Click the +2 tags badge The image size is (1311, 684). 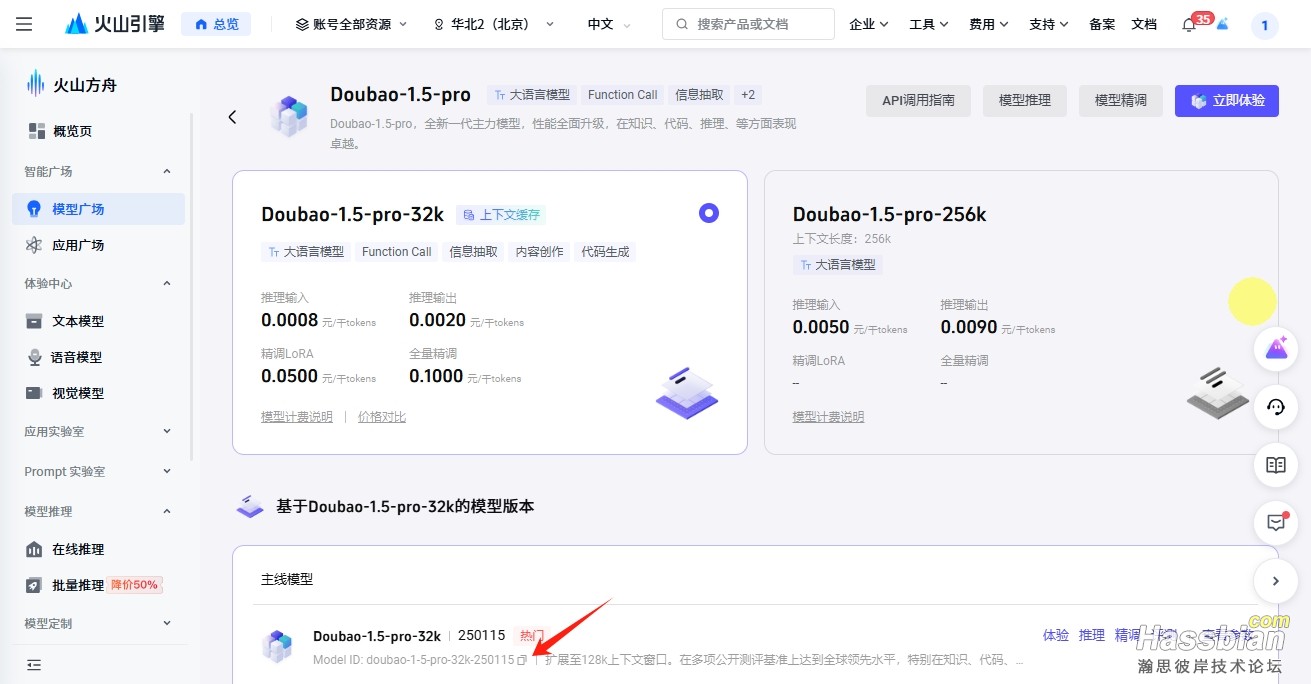coord(748,95)
